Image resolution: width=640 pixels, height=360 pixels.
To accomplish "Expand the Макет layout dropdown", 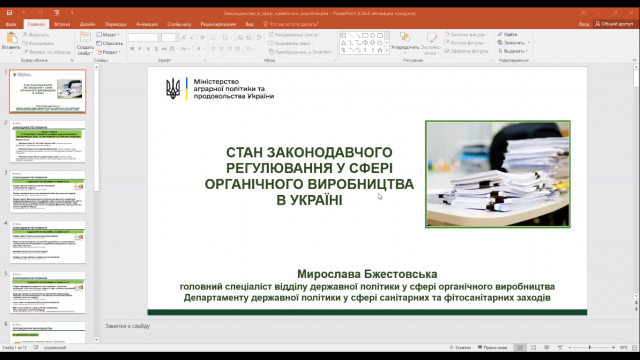I will 108,35.
